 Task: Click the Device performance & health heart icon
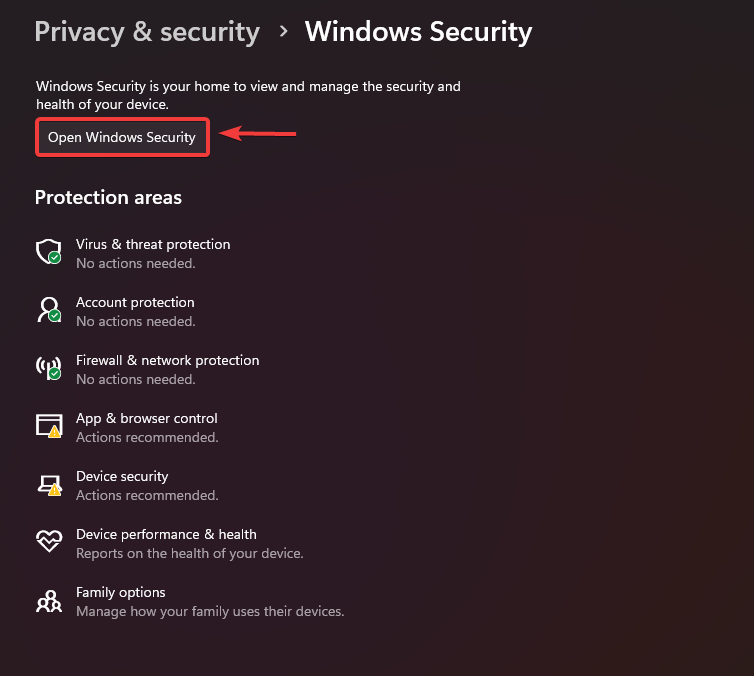click(48, 542)
